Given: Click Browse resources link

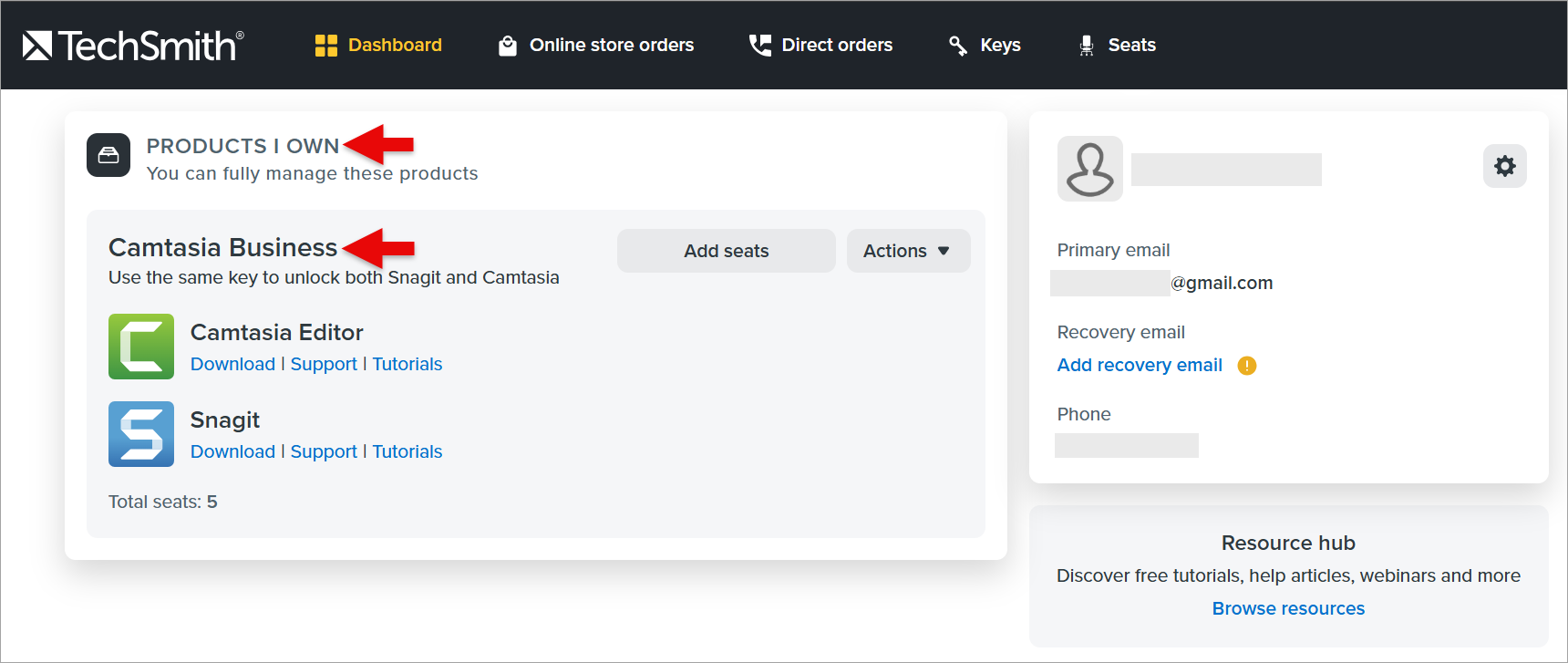Looking at the screenshot, I should (x=1288, y=608).
